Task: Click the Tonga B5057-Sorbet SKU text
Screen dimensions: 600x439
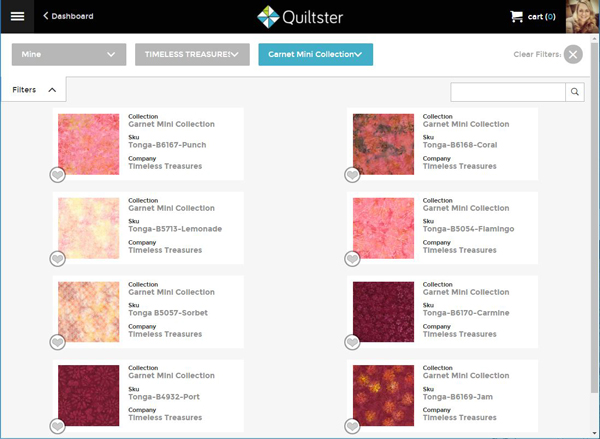Action: [x=168, y=313]
